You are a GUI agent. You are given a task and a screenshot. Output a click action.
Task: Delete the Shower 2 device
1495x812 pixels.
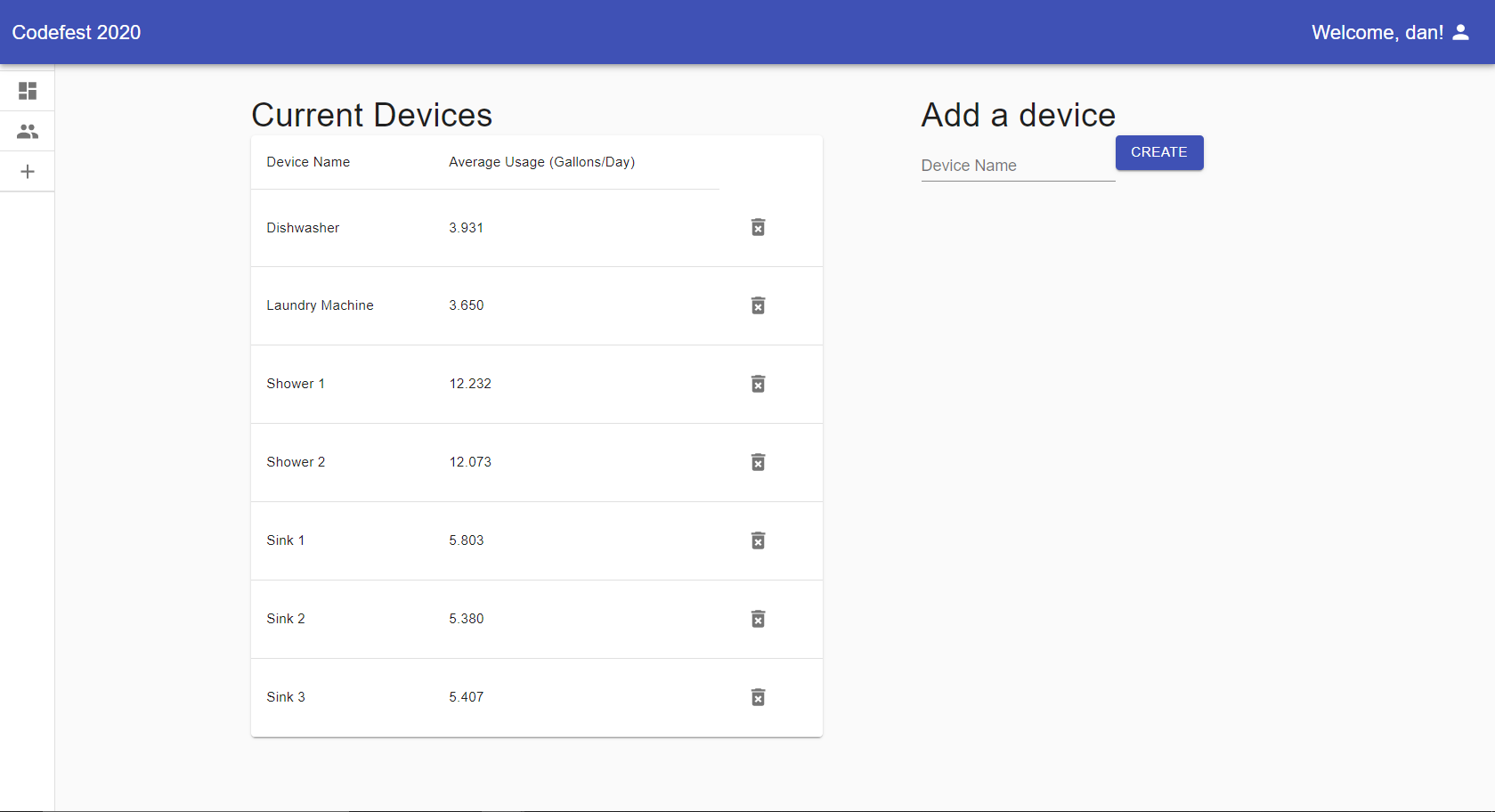tap(758, 462)
